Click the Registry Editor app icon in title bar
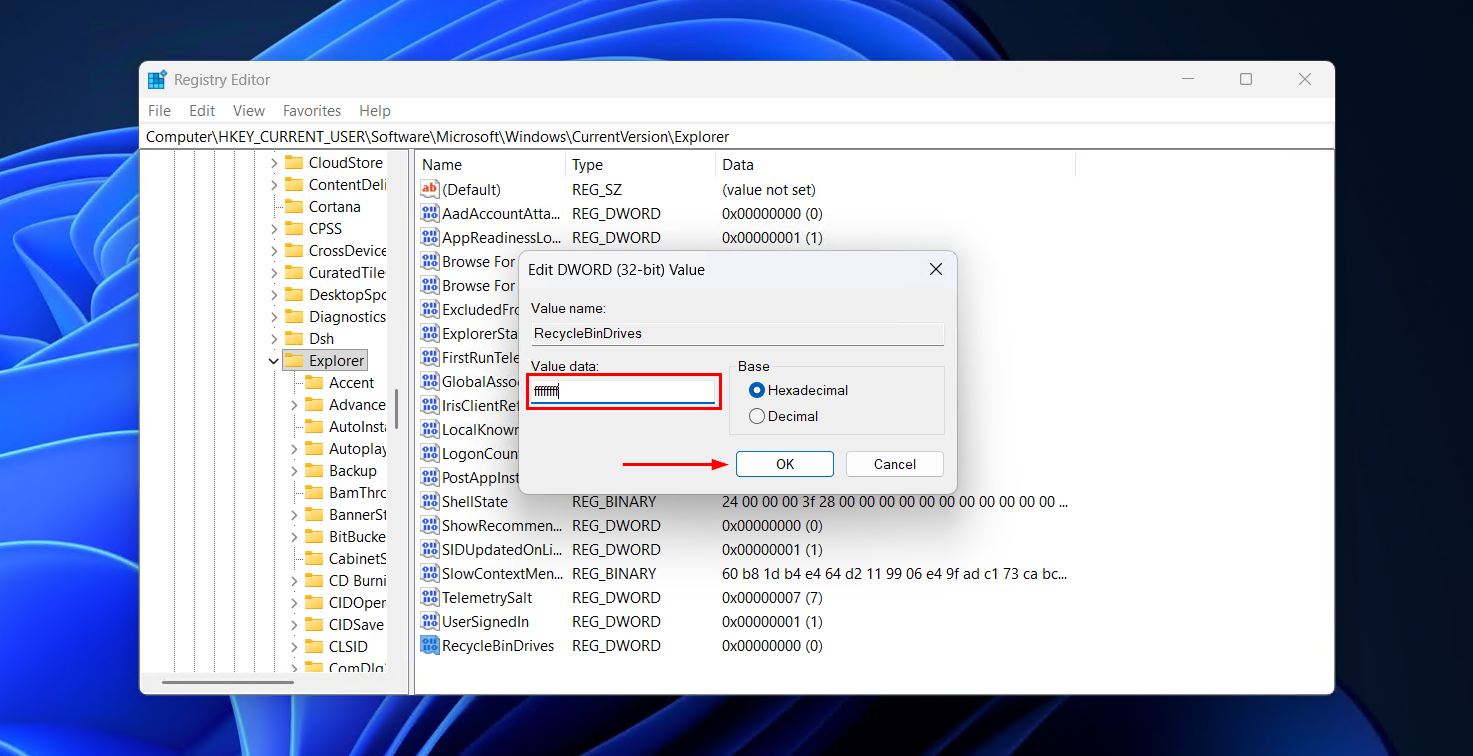Viewport: 1473px width, 756px height. coord(157,80)
